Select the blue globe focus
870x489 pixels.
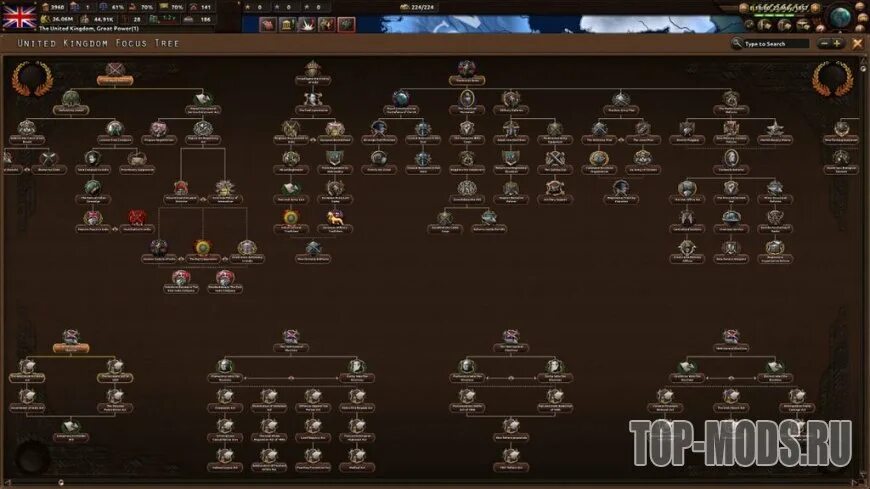[x=401, y=103]
